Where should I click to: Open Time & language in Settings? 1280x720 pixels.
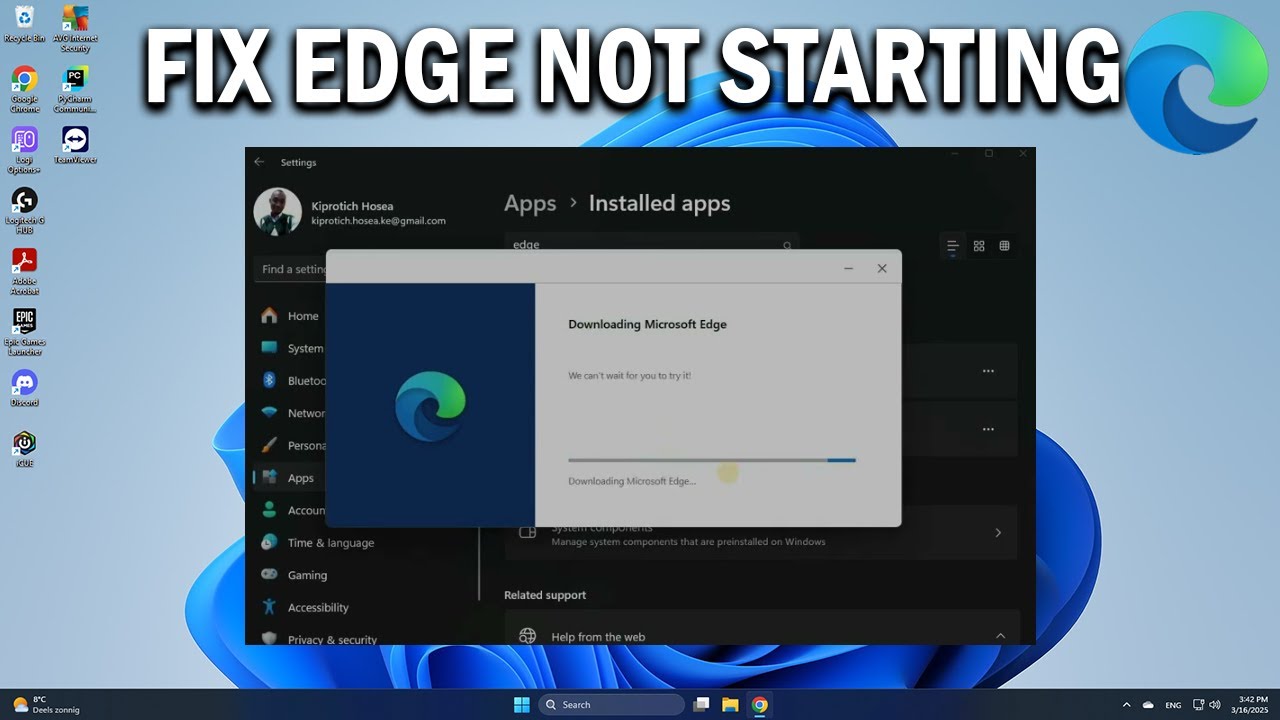pos(330,543)
